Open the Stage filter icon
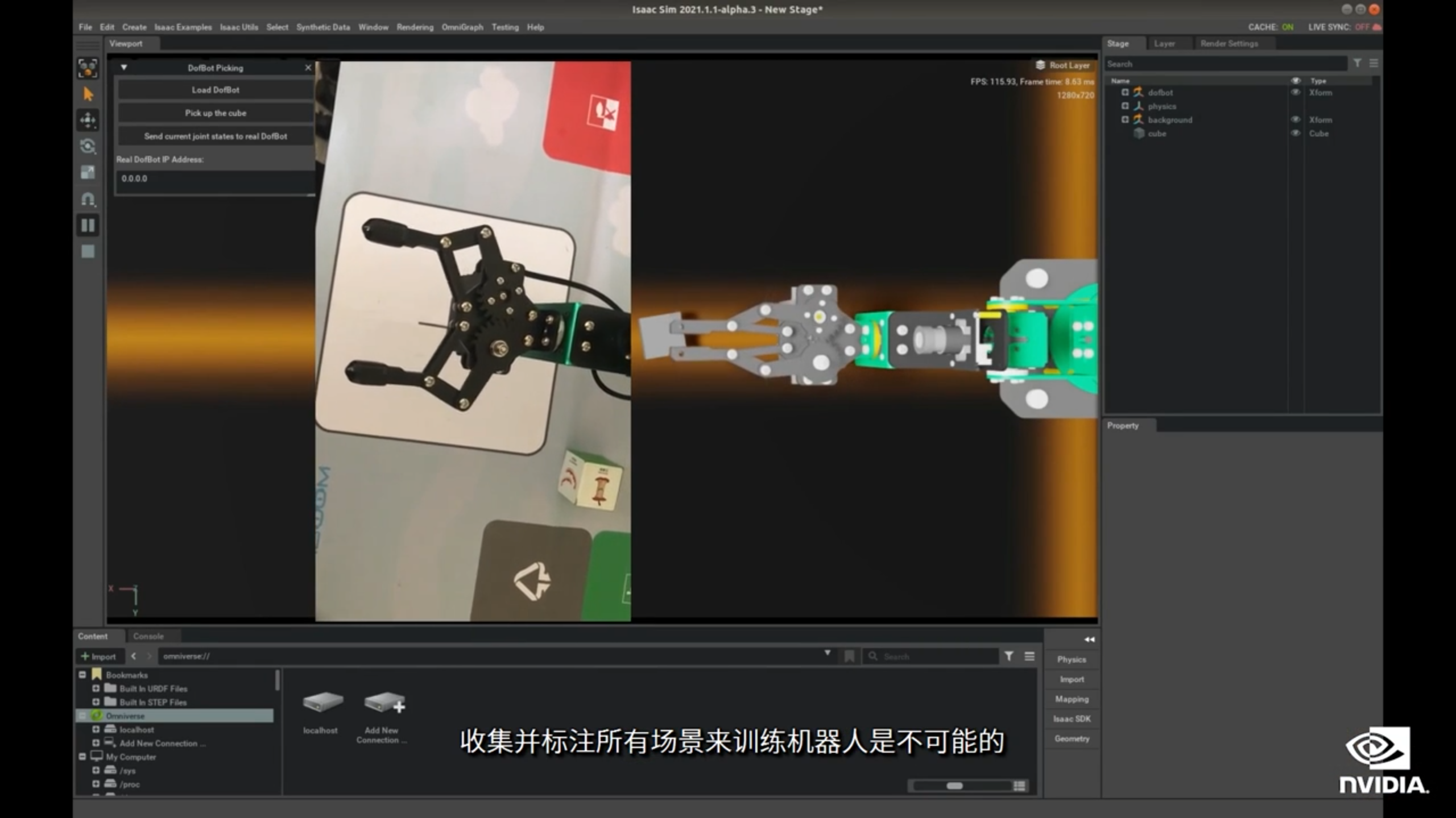 tap(1357, 63)
